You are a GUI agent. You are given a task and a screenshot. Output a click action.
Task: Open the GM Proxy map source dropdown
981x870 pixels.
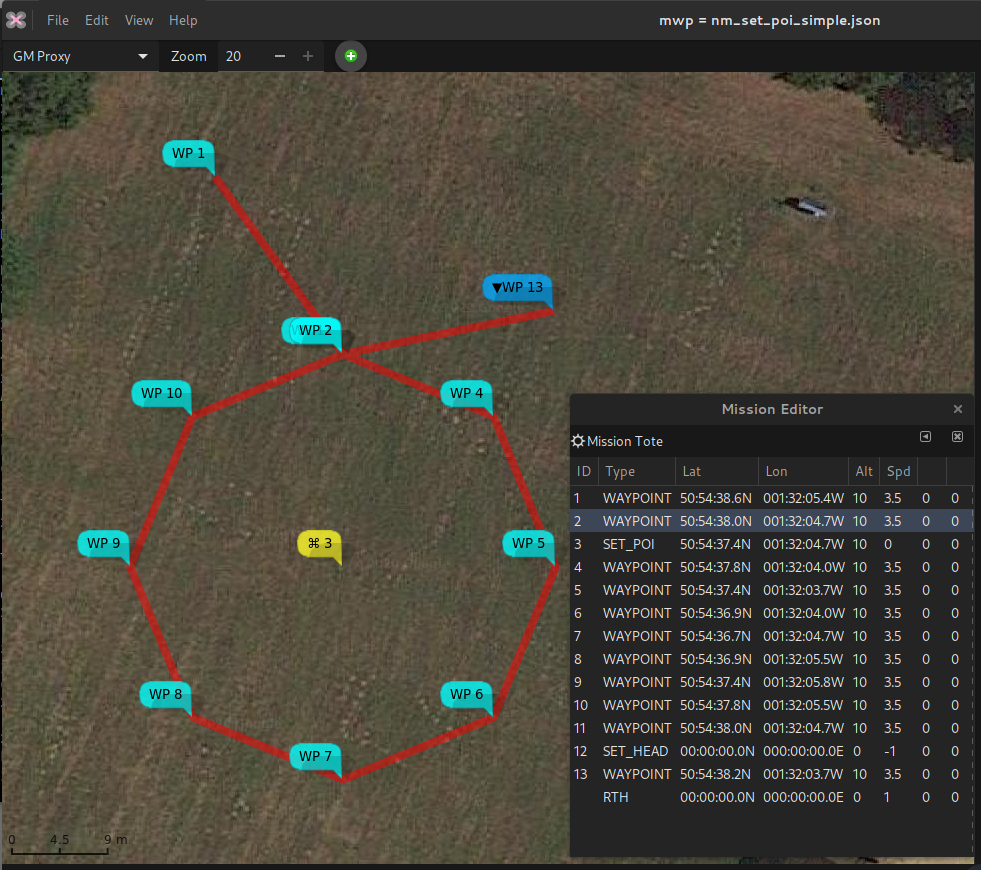coord(80,56)
